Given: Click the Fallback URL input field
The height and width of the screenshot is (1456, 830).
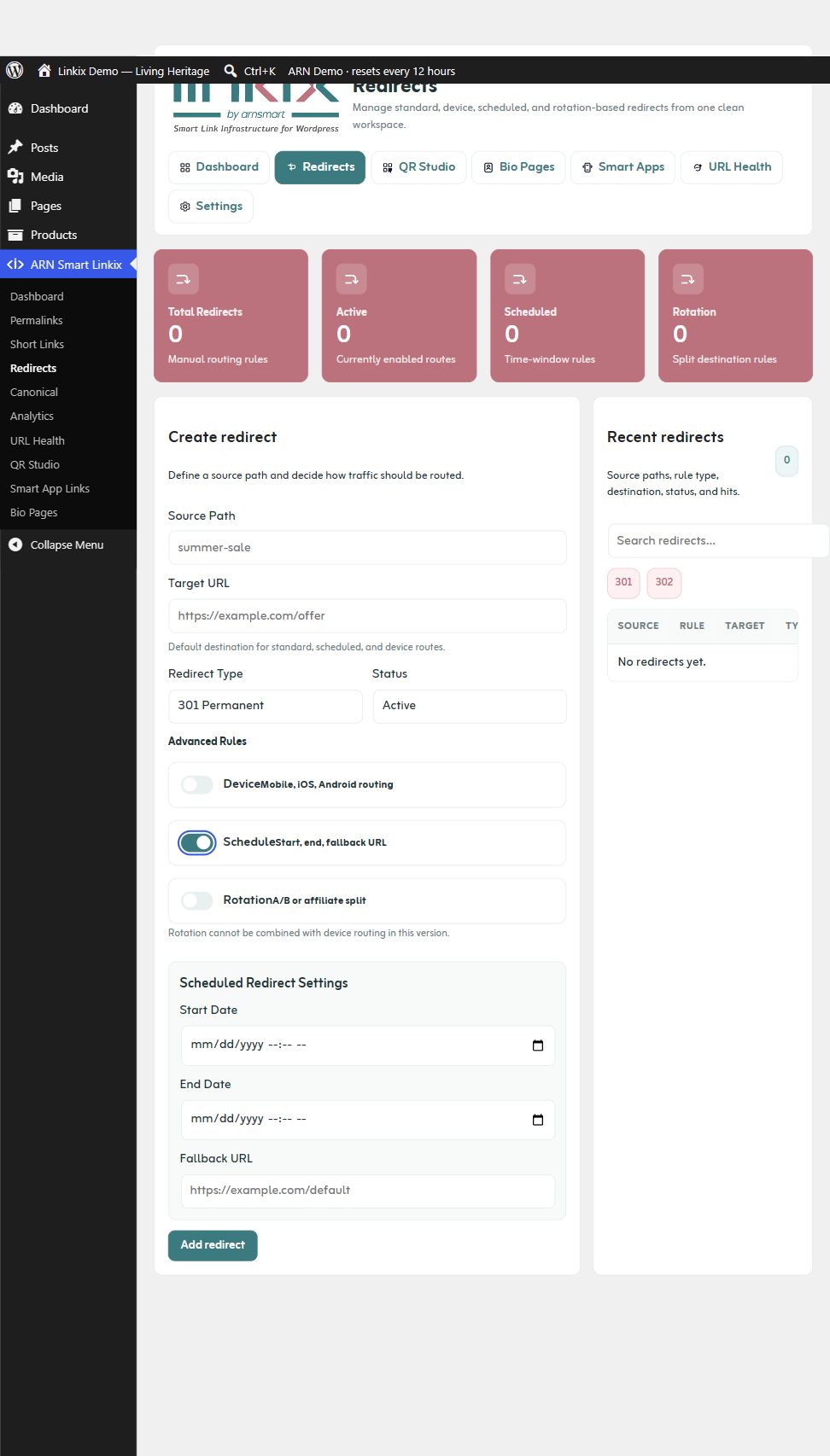Looking at the screenshot, I should click(x=367, y=1191).
